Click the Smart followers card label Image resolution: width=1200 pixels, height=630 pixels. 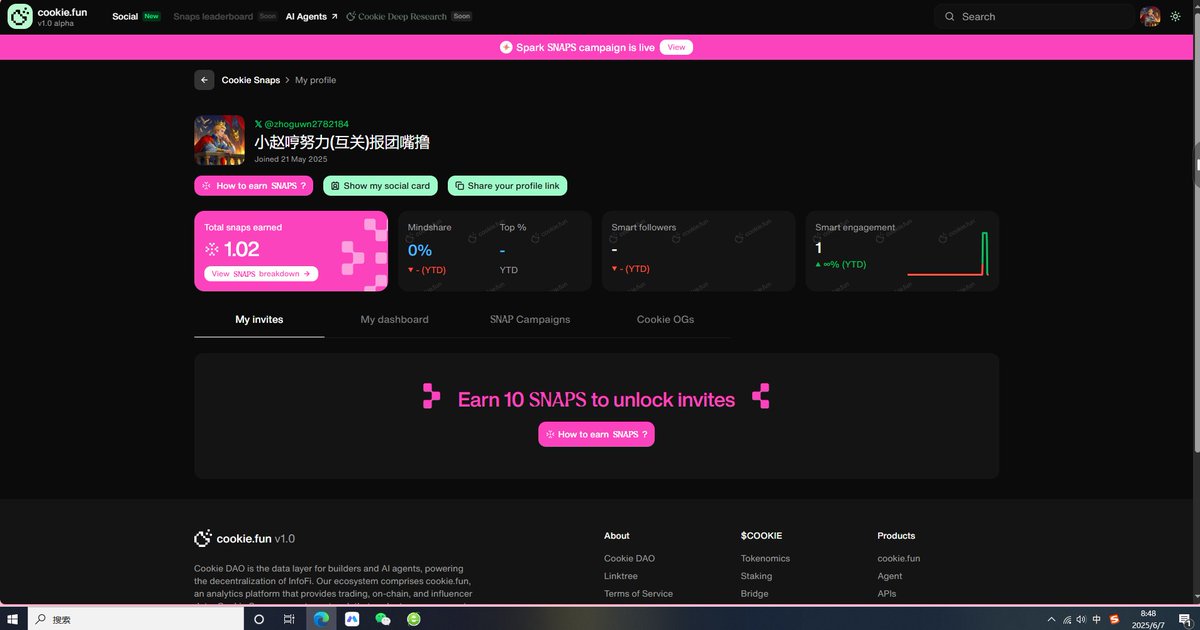click(x=644, y=227)
